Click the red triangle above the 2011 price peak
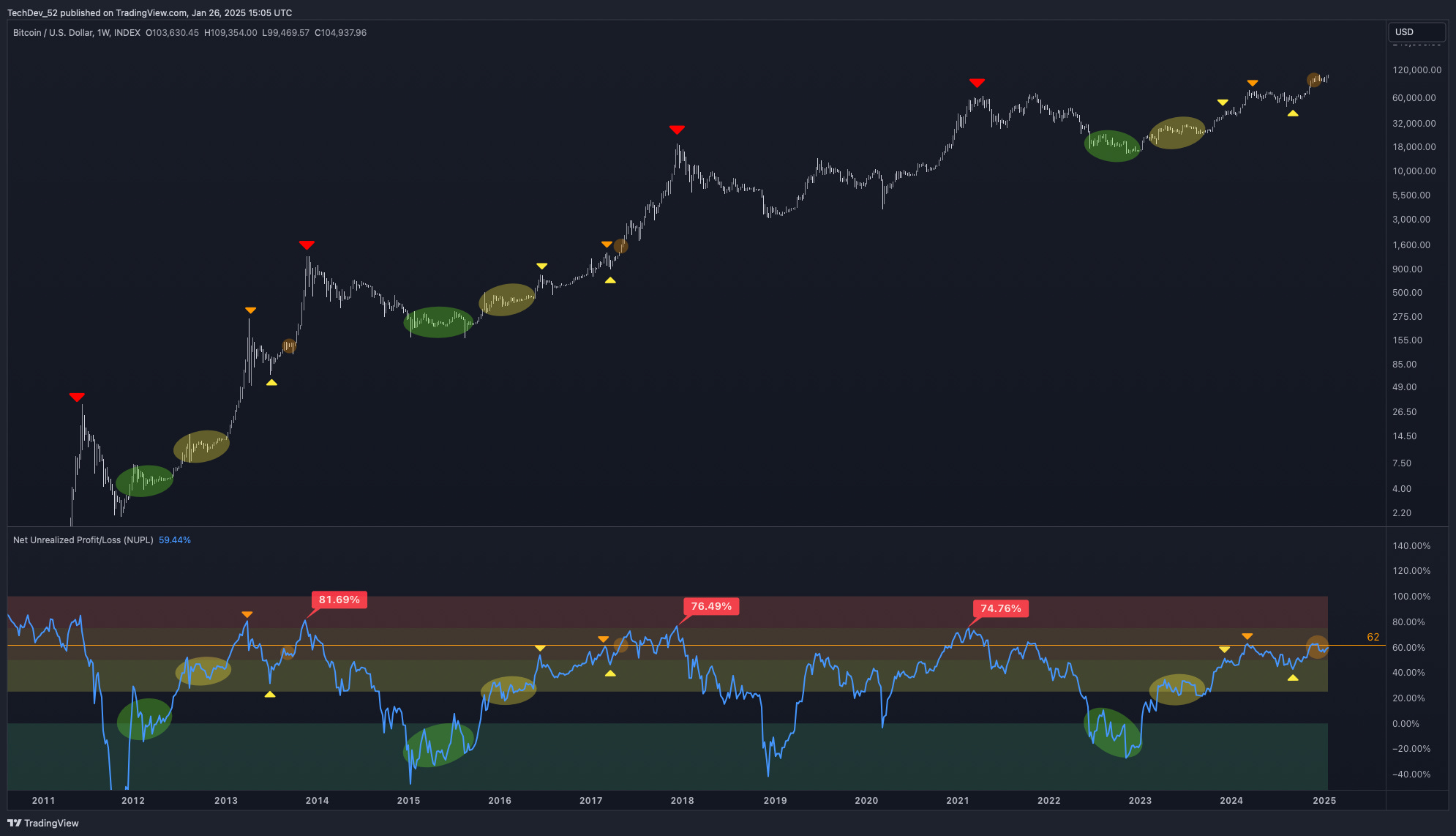 click(x=77, y=397)
